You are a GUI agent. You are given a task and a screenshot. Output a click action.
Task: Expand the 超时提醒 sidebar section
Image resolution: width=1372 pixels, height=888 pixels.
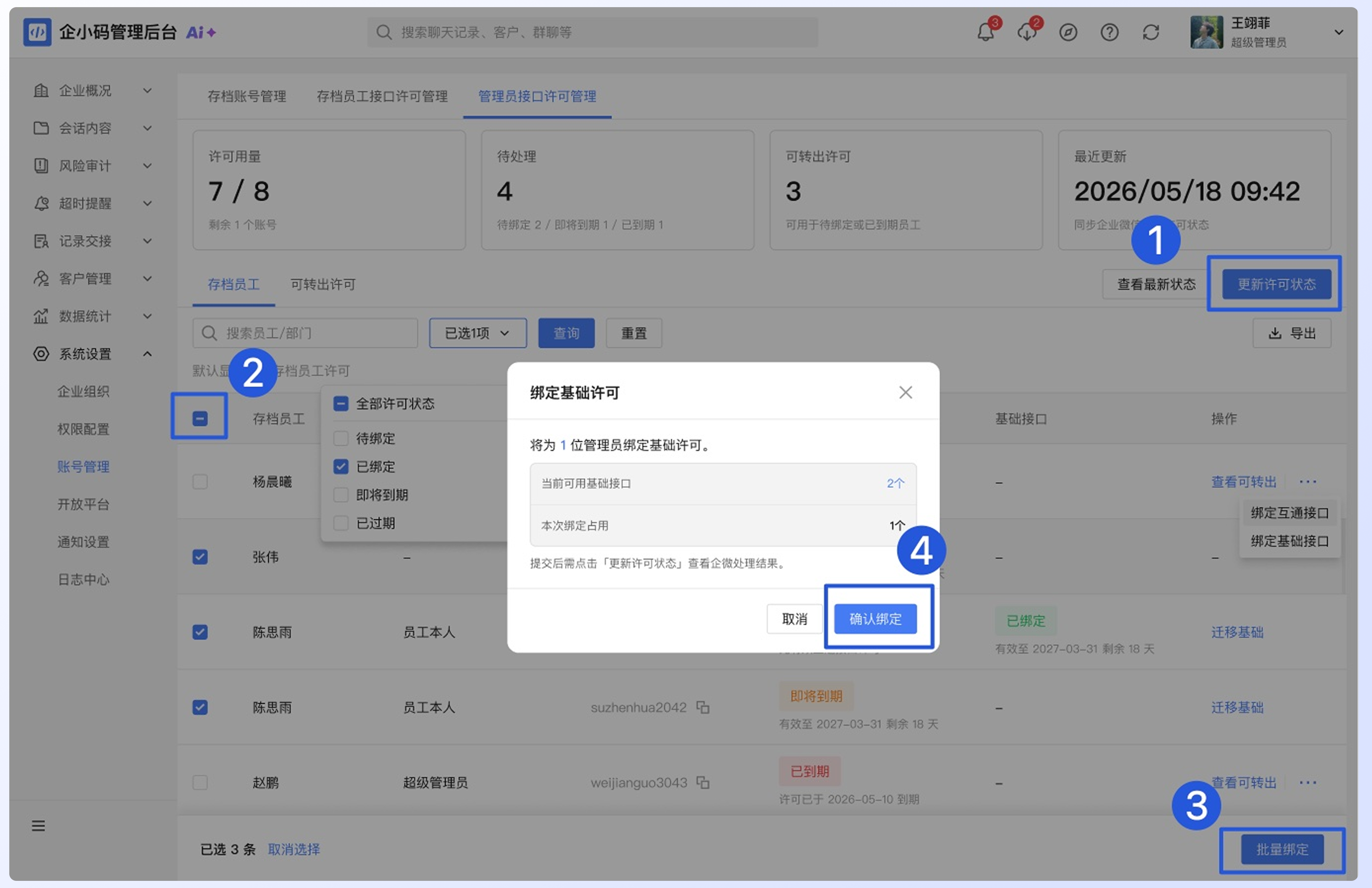click(148, 203)
